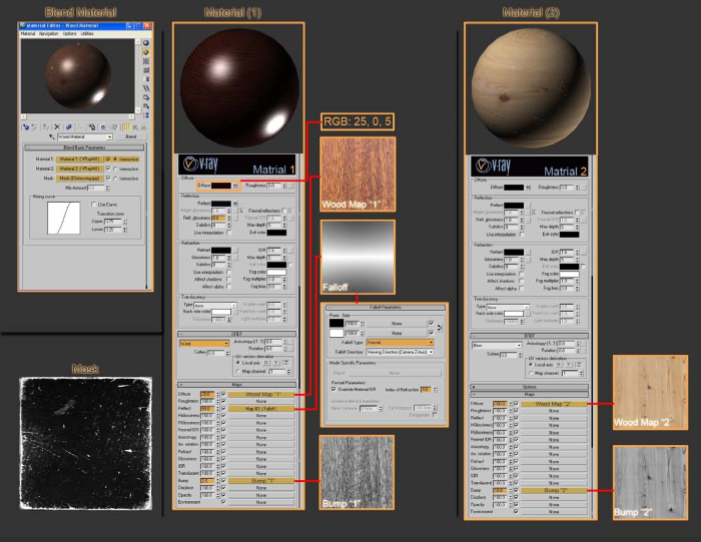Screen dimensions: 701x542
Task: Toggle the Material 1 enable checkbox in Blend
Action: pos(108,159)
